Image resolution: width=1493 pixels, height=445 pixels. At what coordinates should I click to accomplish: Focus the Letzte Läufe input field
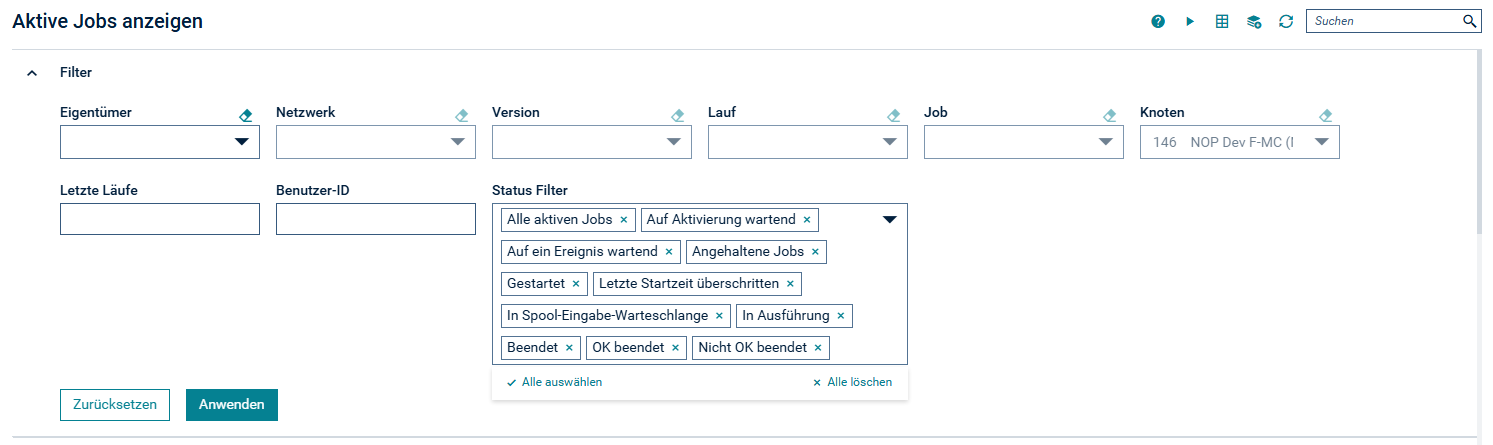coord(160,219)
